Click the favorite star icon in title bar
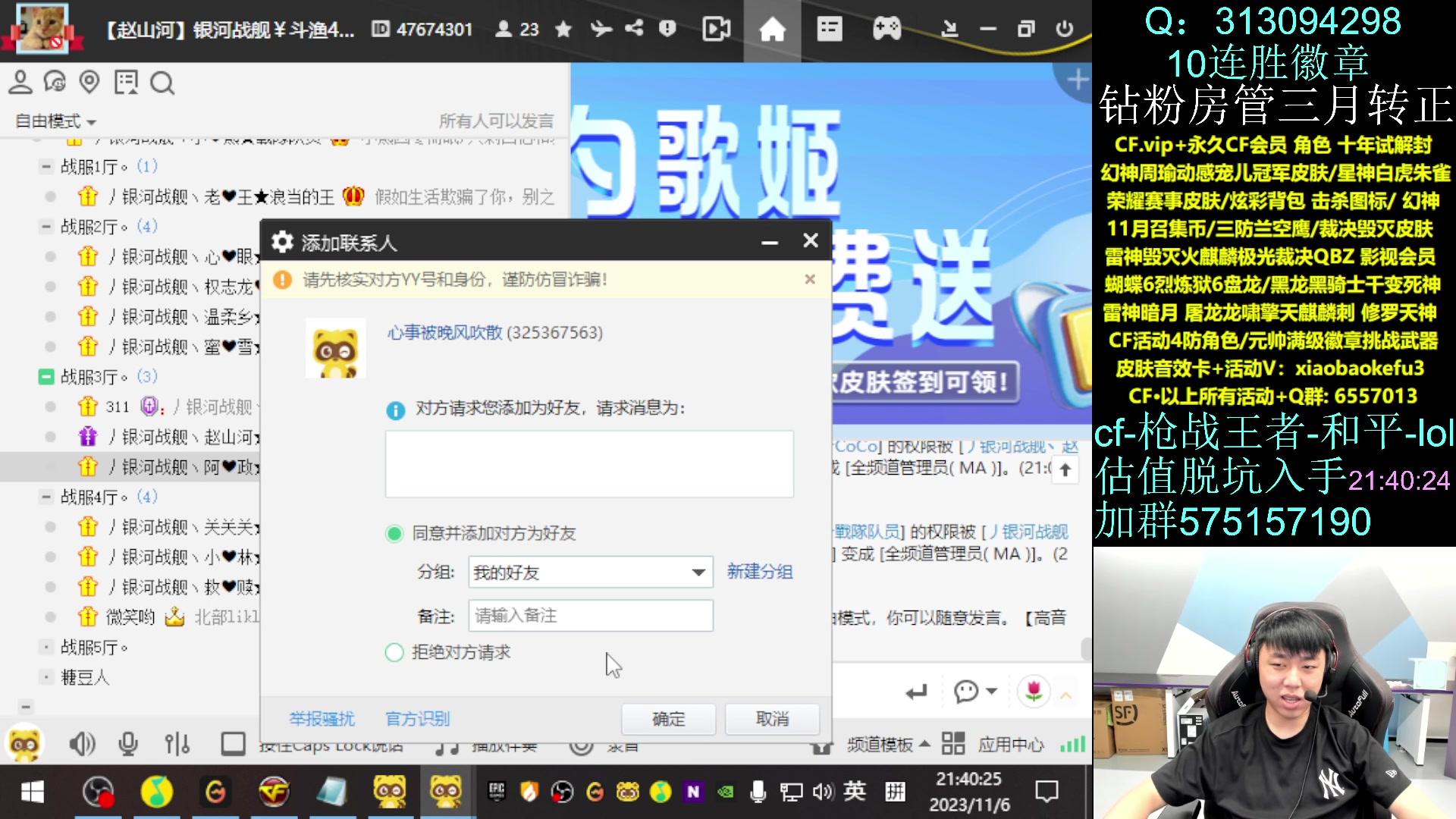Image resolution: width=1456 pixels, height=819 pixels. pos(563,30)
